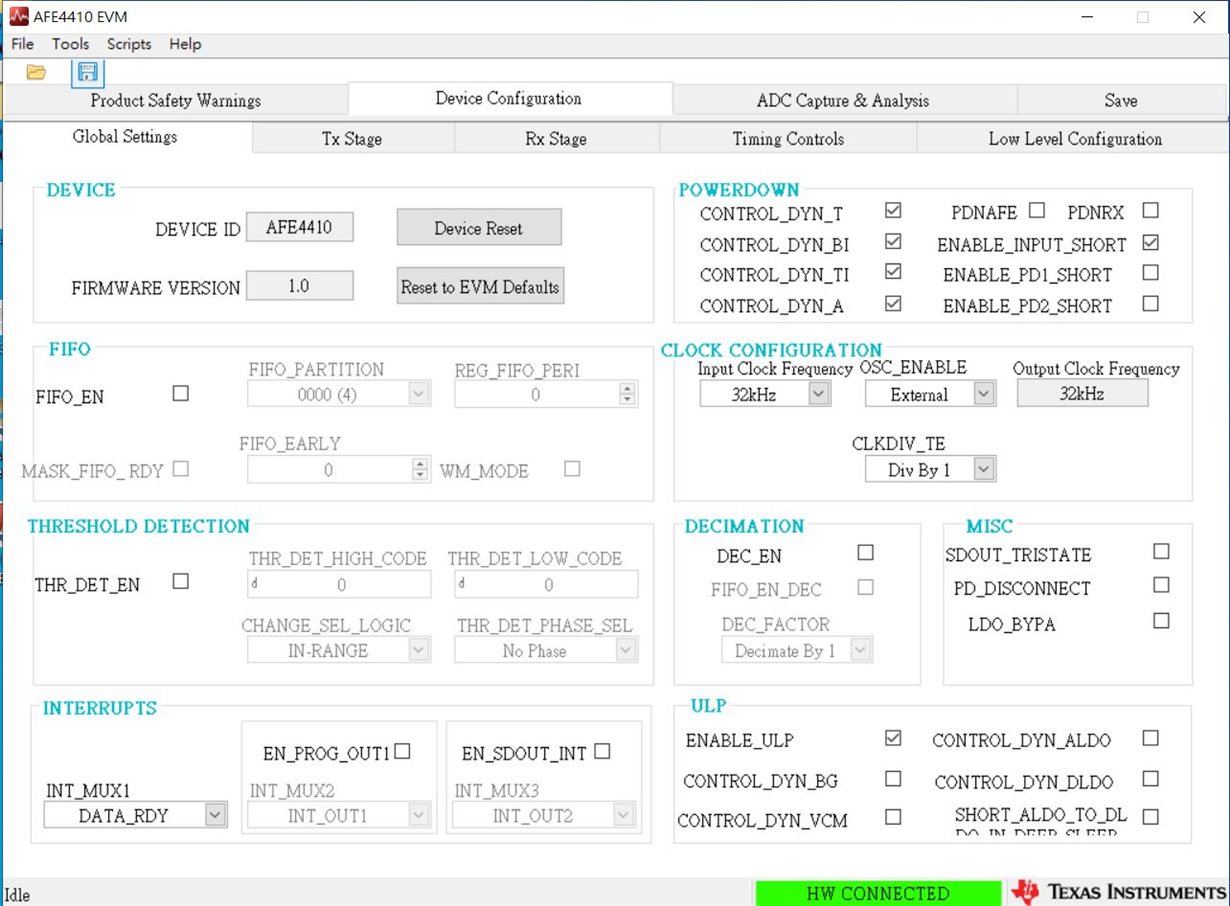Open the OSC_ENABLE dropdown

930,394
